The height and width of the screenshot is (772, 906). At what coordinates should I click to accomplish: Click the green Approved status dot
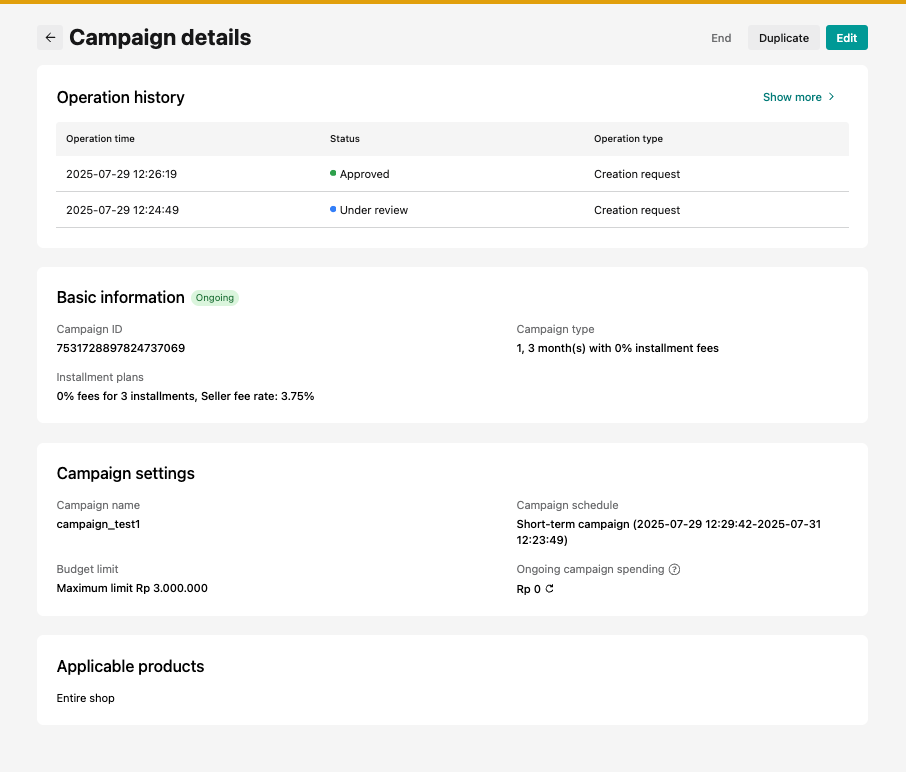(x=333, y=174)
